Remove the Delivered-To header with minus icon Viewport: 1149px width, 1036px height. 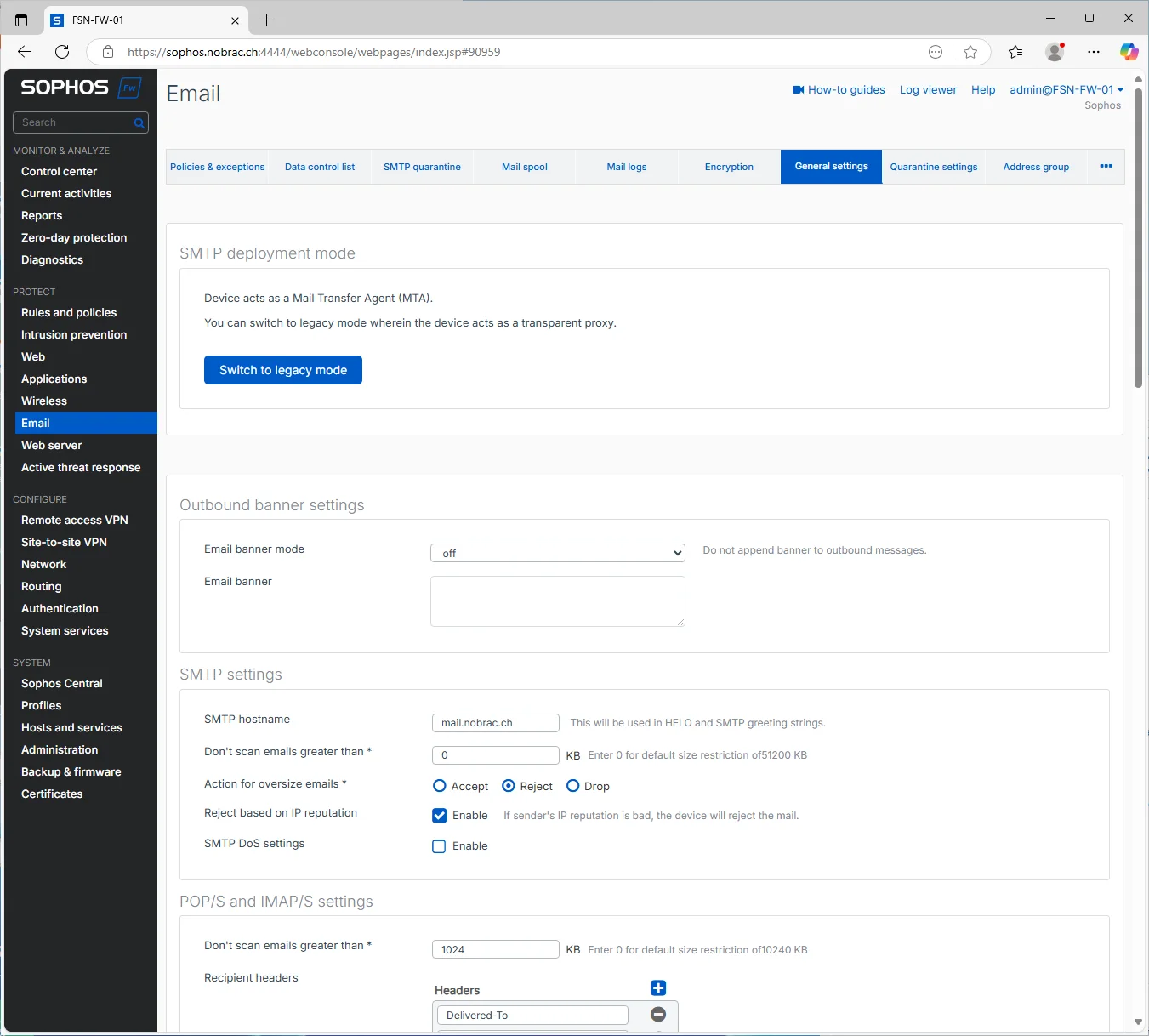tap(658, 1014)
